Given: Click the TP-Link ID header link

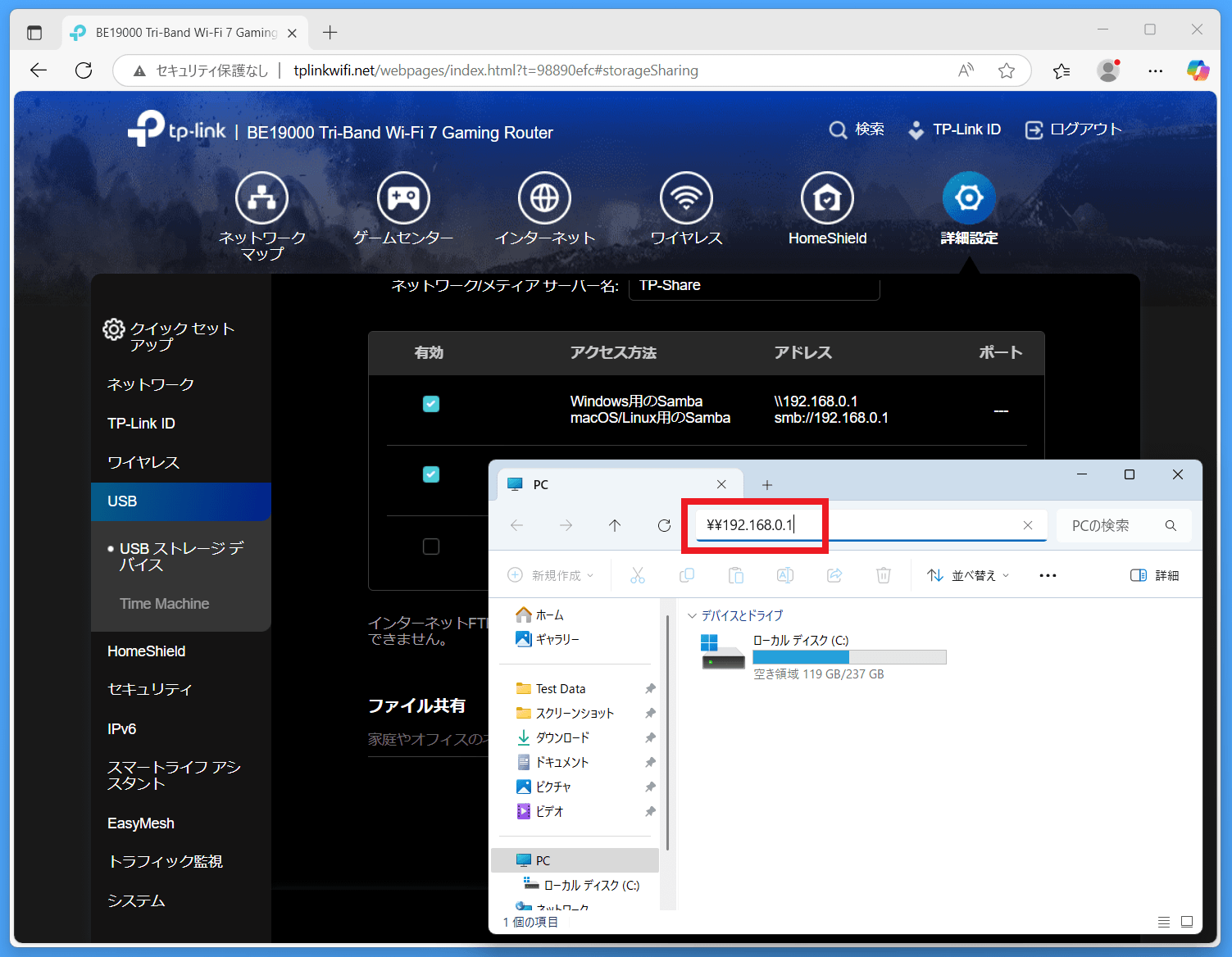Looking at the screenshot, I should (955, 129).
